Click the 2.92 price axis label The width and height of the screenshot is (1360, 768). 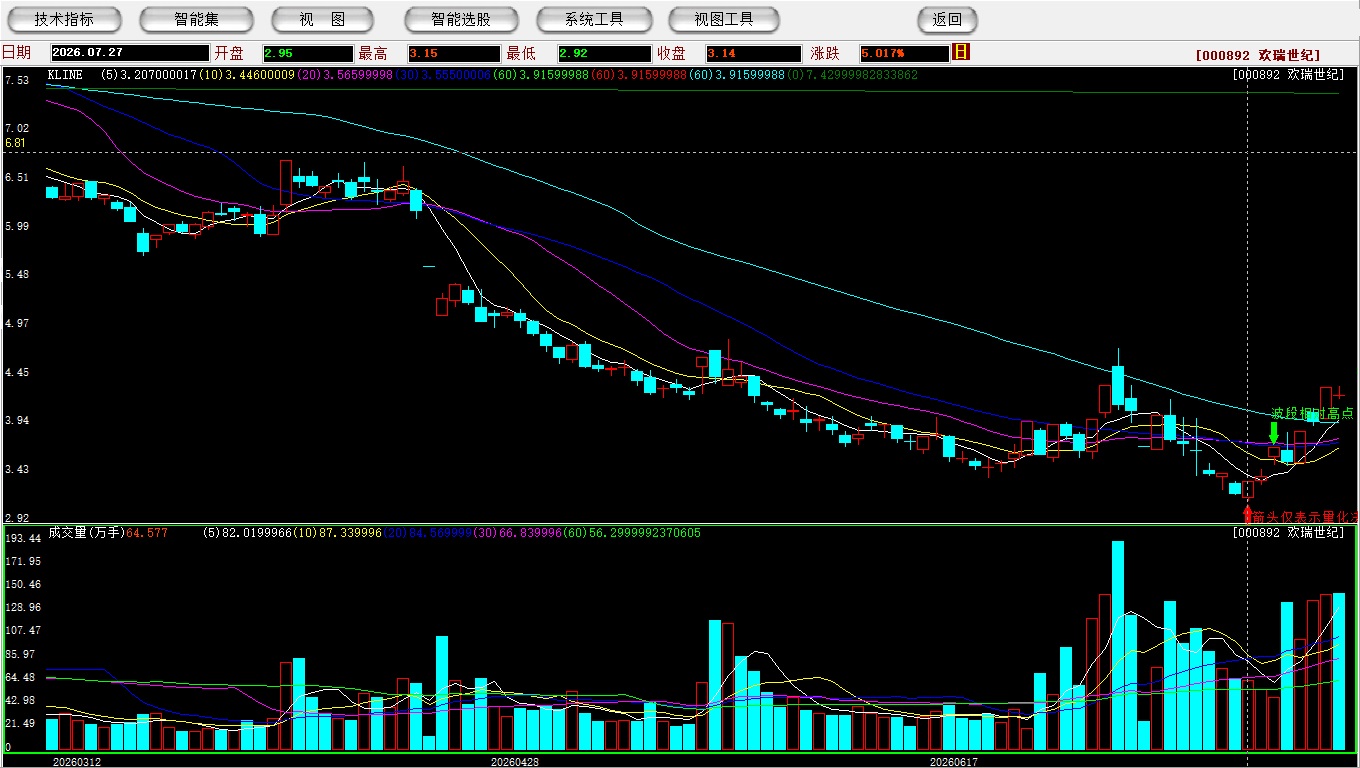pyautogui.click(x=16, y=518)
